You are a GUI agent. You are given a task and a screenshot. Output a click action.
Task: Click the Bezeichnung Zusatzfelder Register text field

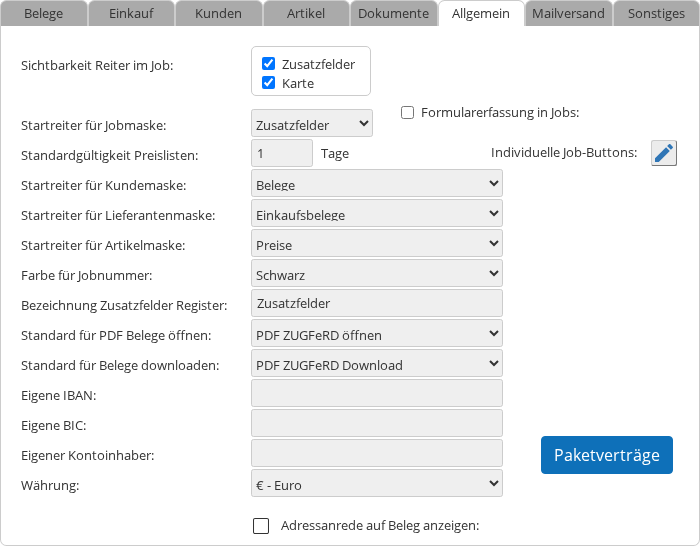[x=376, y=304]
